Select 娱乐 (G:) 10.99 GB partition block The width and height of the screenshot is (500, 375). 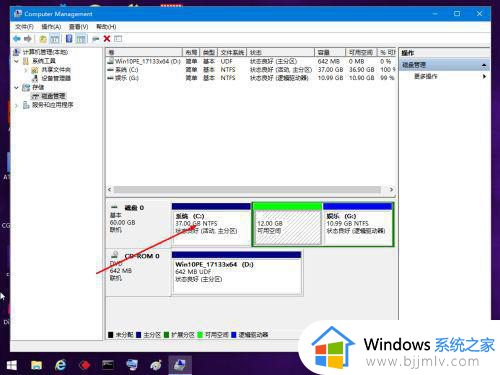tap(358, 224)
